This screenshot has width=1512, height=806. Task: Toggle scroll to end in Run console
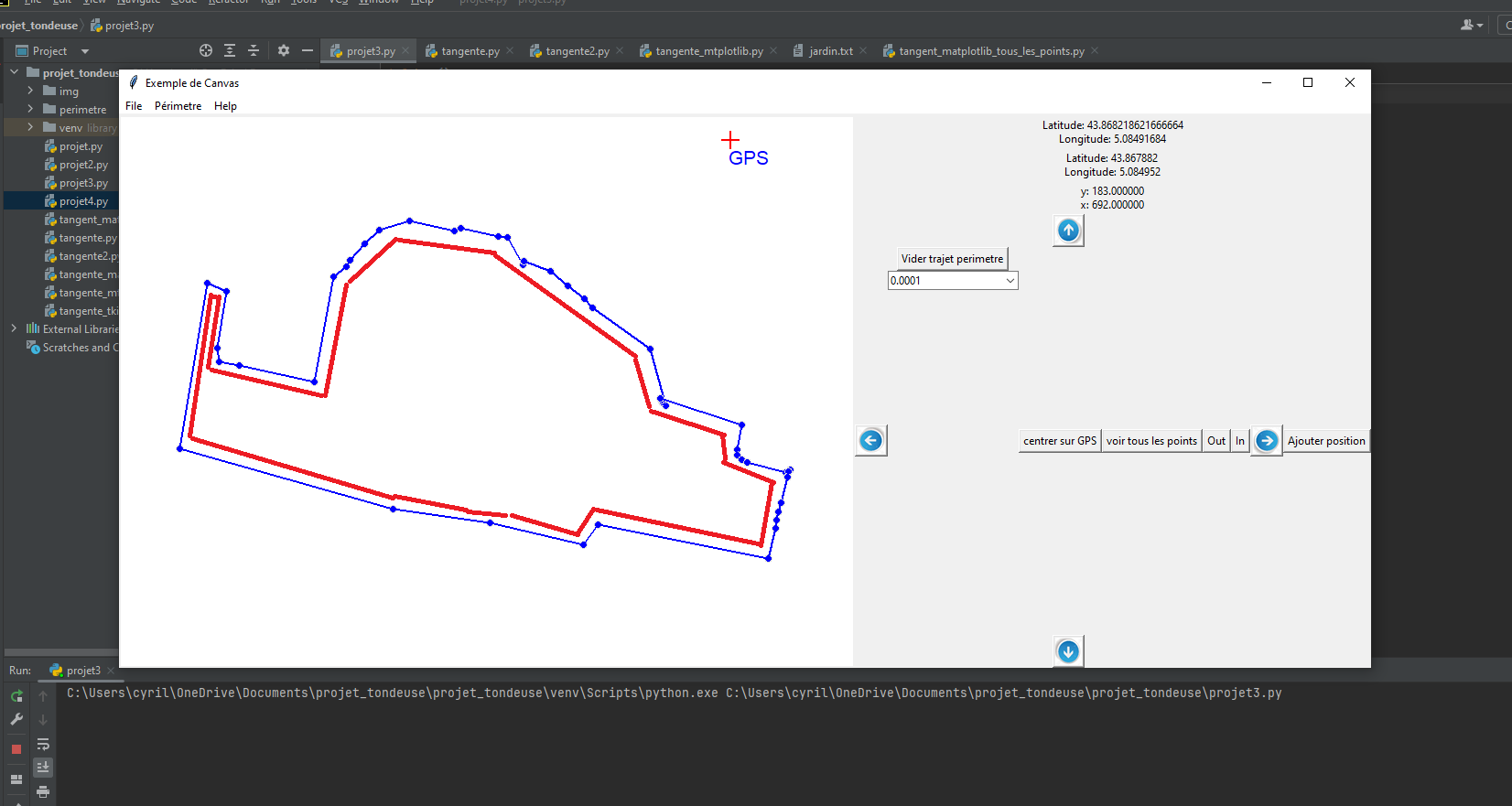pos(43,767)
